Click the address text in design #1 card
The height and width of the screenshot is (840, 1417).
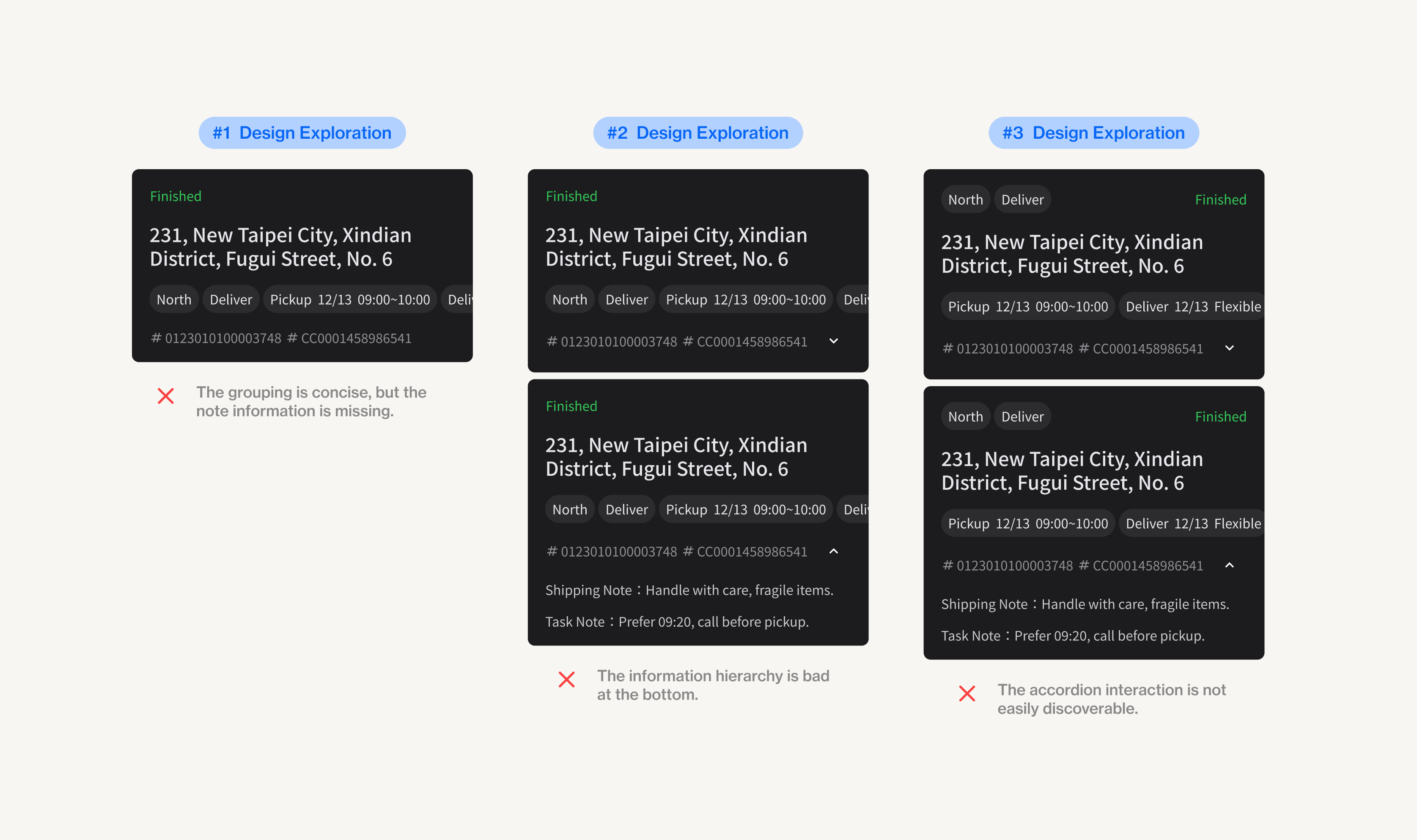click(280, 247)
